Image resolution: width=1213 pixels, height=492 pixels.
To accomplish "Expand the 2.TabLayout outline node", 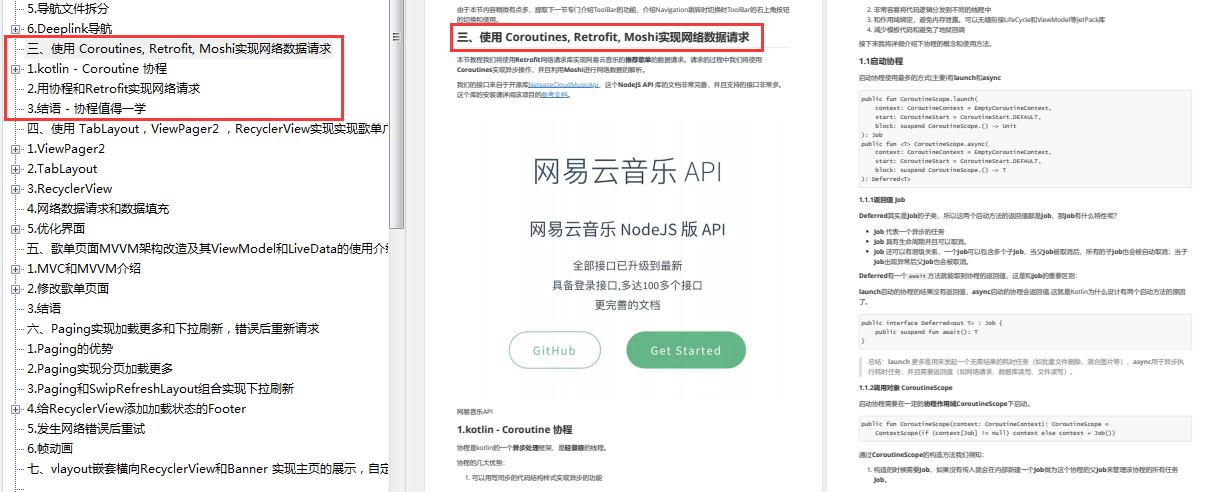I will pos(14,169).
